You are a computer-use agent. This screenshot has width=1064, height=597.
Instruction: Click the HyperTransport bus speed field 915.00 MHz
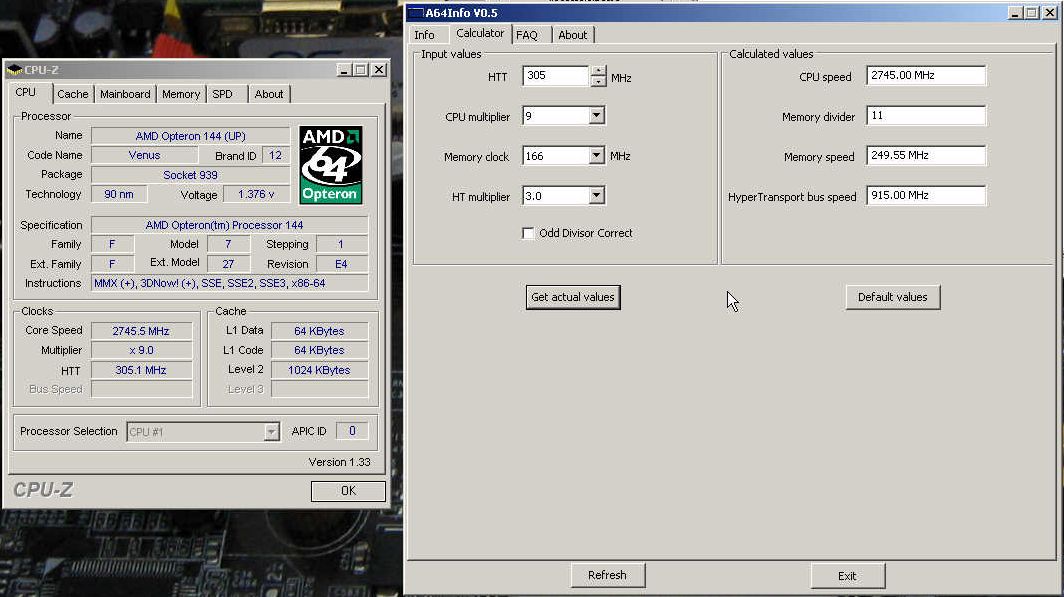pyautogui.click(x=926, y=195)
